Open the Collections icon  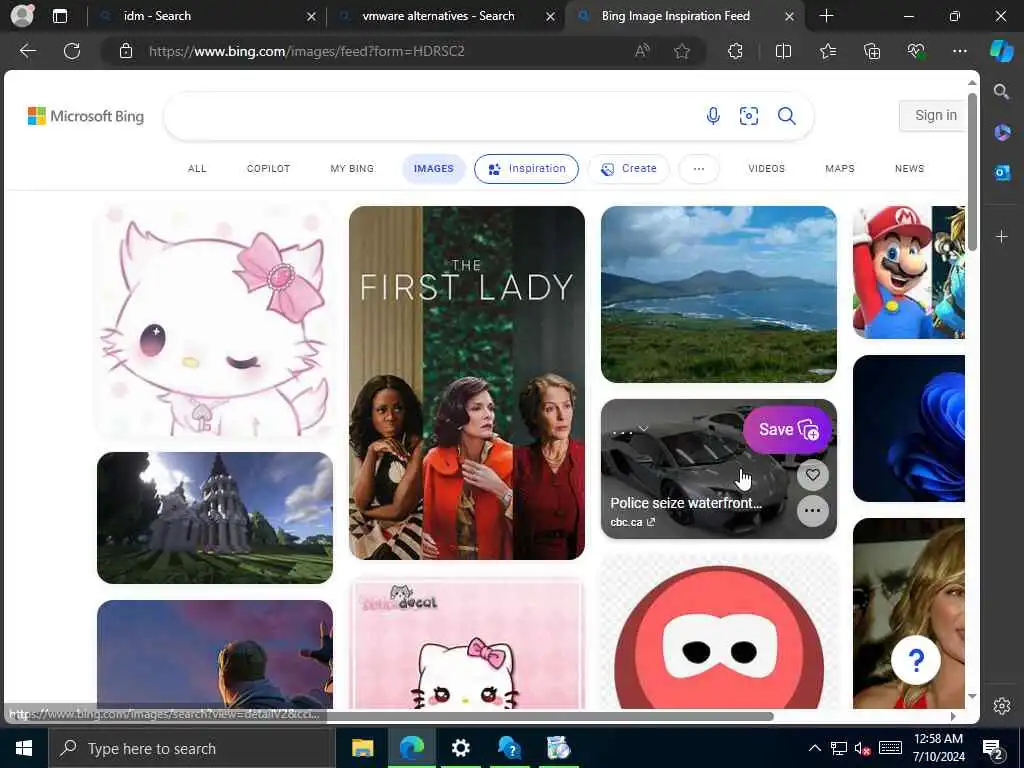[x=872, y=51]
